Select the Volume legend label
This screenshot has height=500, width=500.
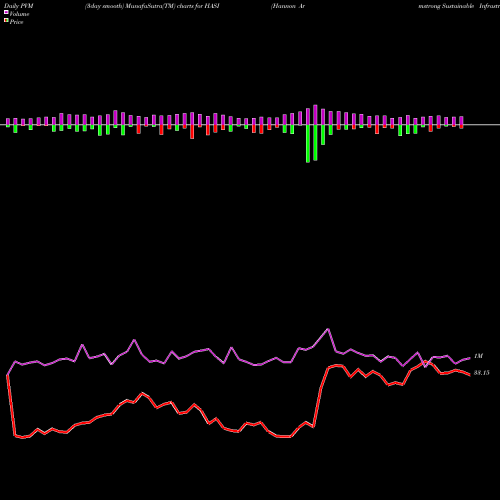pos(19,14)
